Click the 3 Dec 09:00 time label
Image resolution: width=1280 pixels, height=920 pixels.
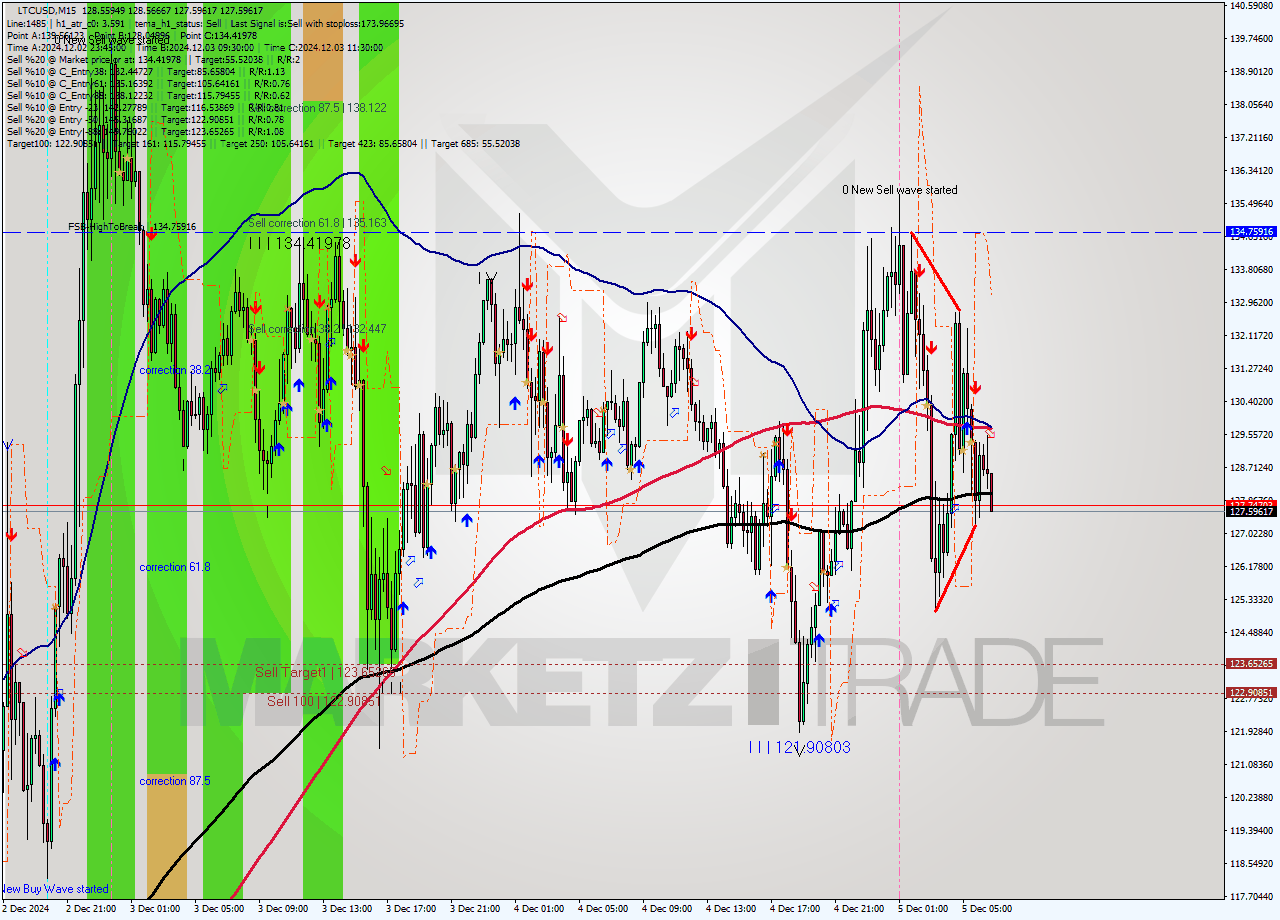[284, 909]
